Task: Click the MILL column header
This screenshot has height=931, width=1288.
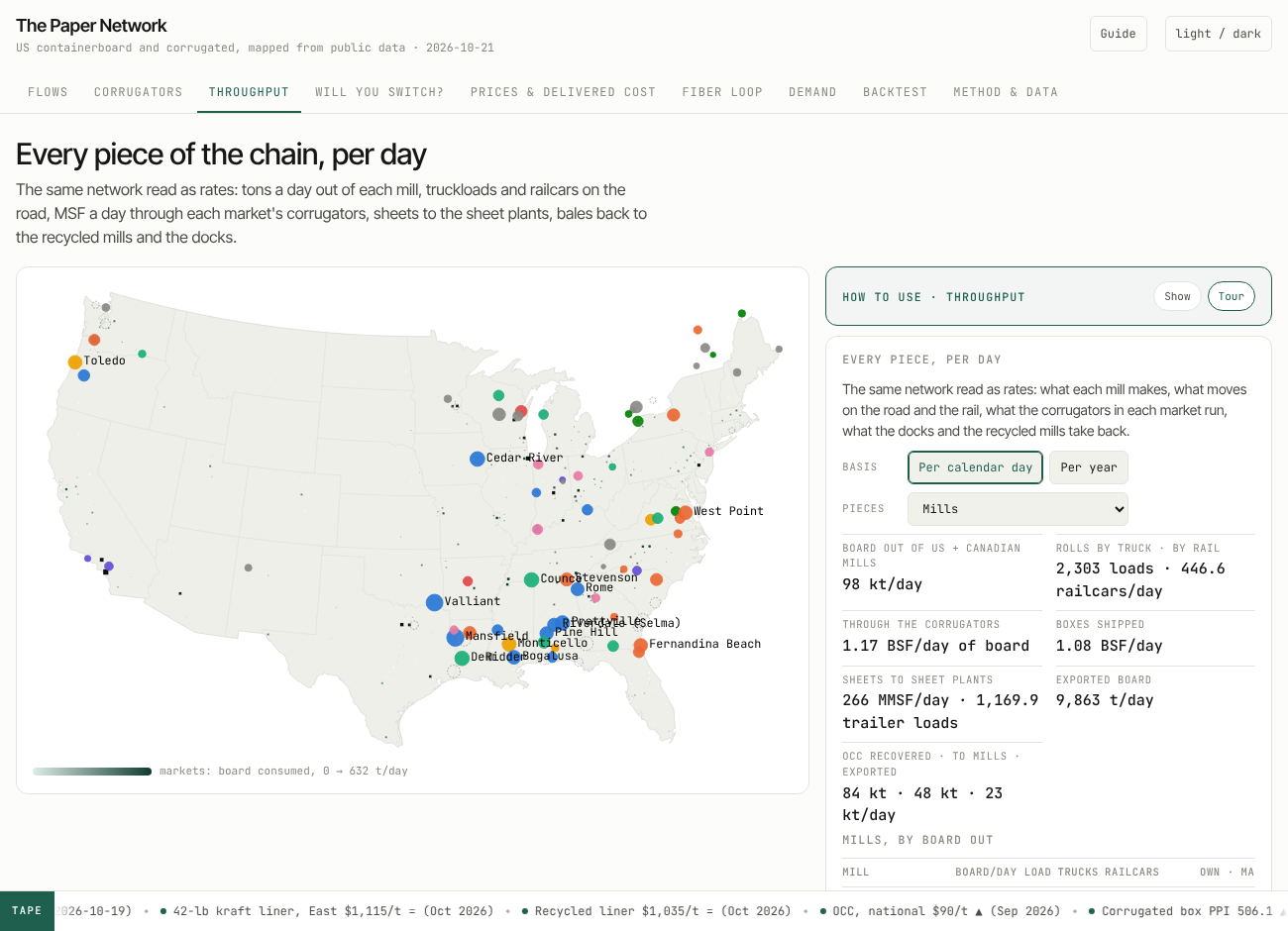Action: (x=856, y=873)
